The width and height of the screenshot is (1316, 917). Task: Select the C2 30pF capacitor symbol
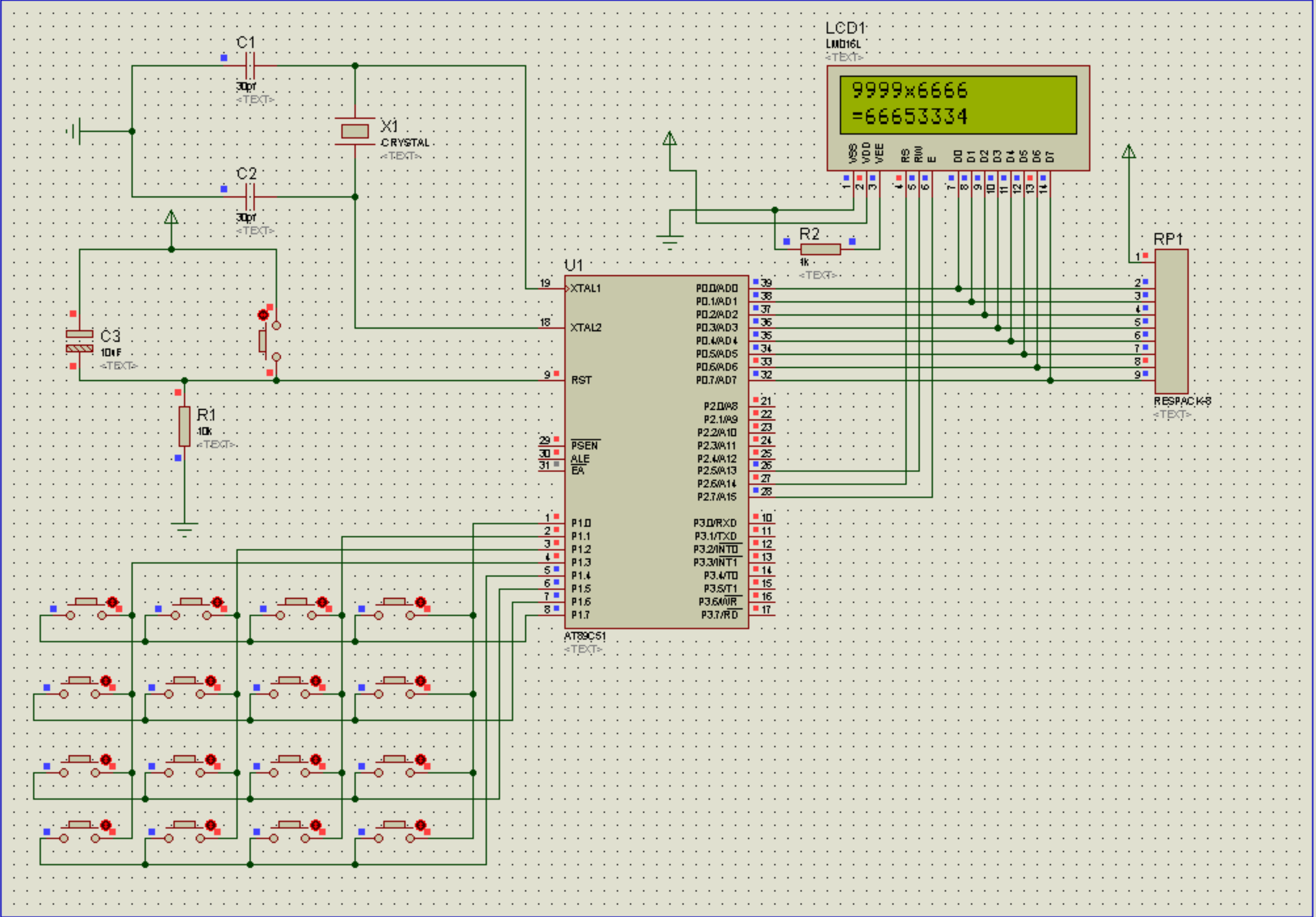(249, 197)
